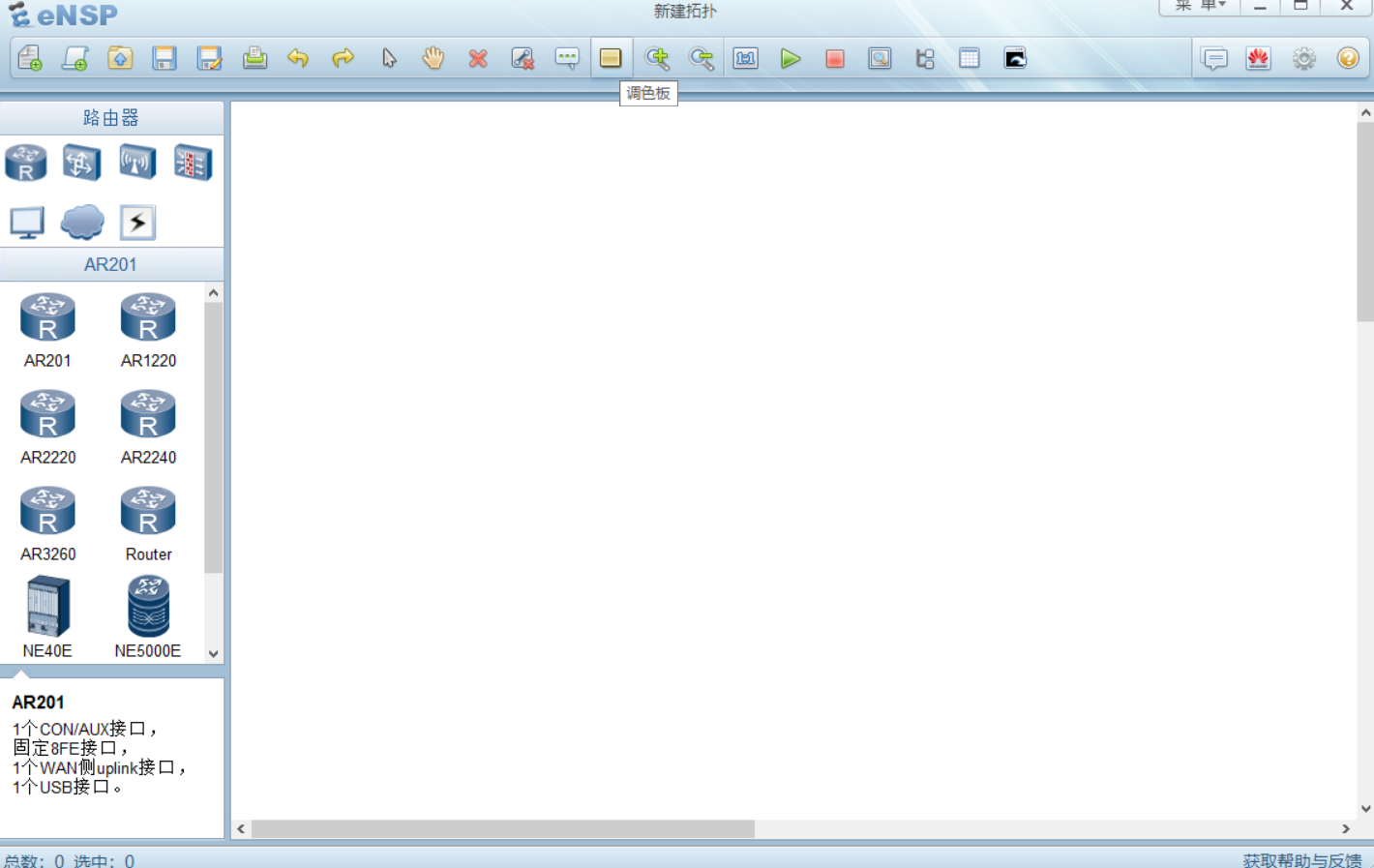Zoom out of the topology canvas
This screenshot has width=1374, height=868.
[702, 58]
